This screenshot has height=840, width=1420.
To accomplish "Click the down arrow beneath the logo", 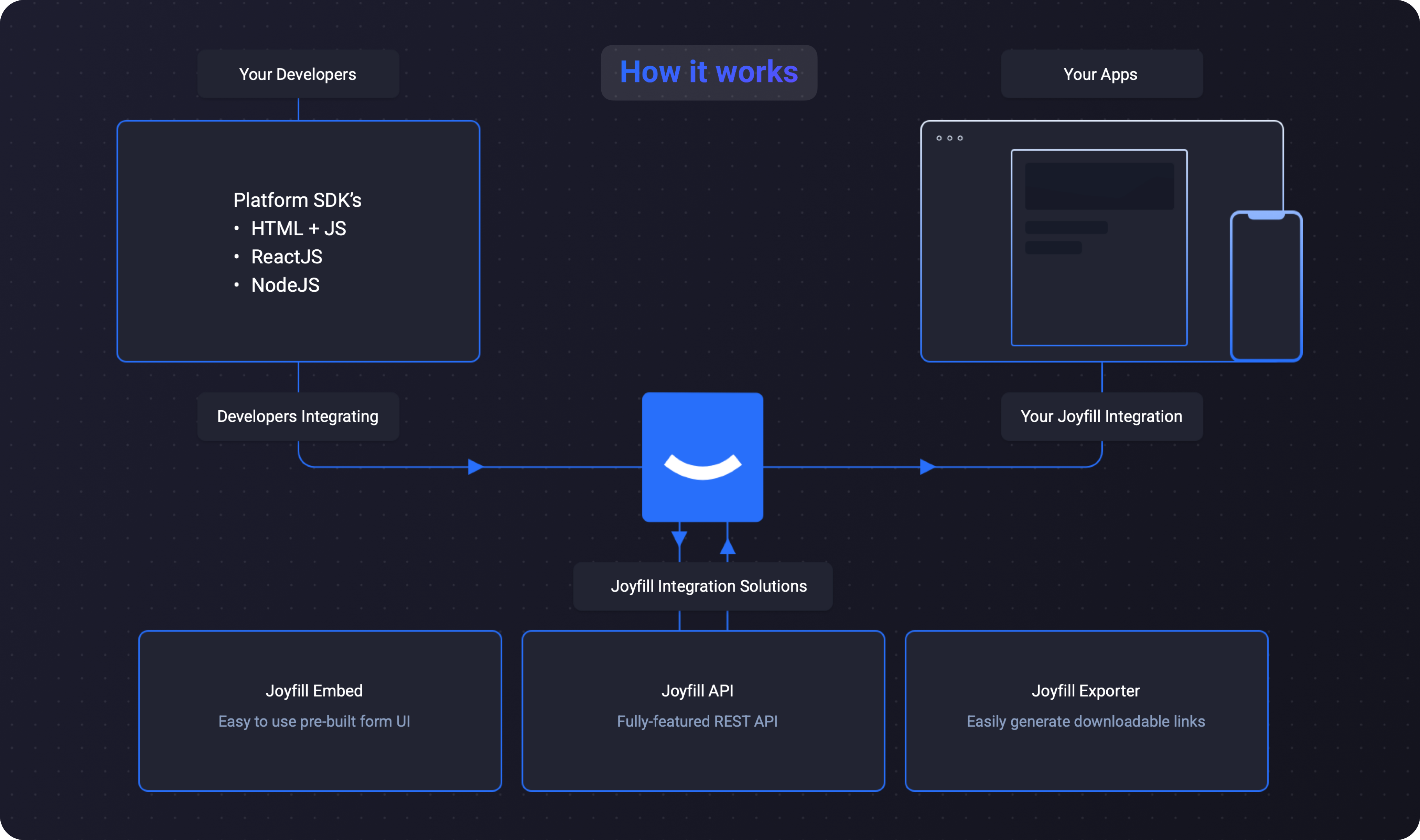I will (679, 538).
